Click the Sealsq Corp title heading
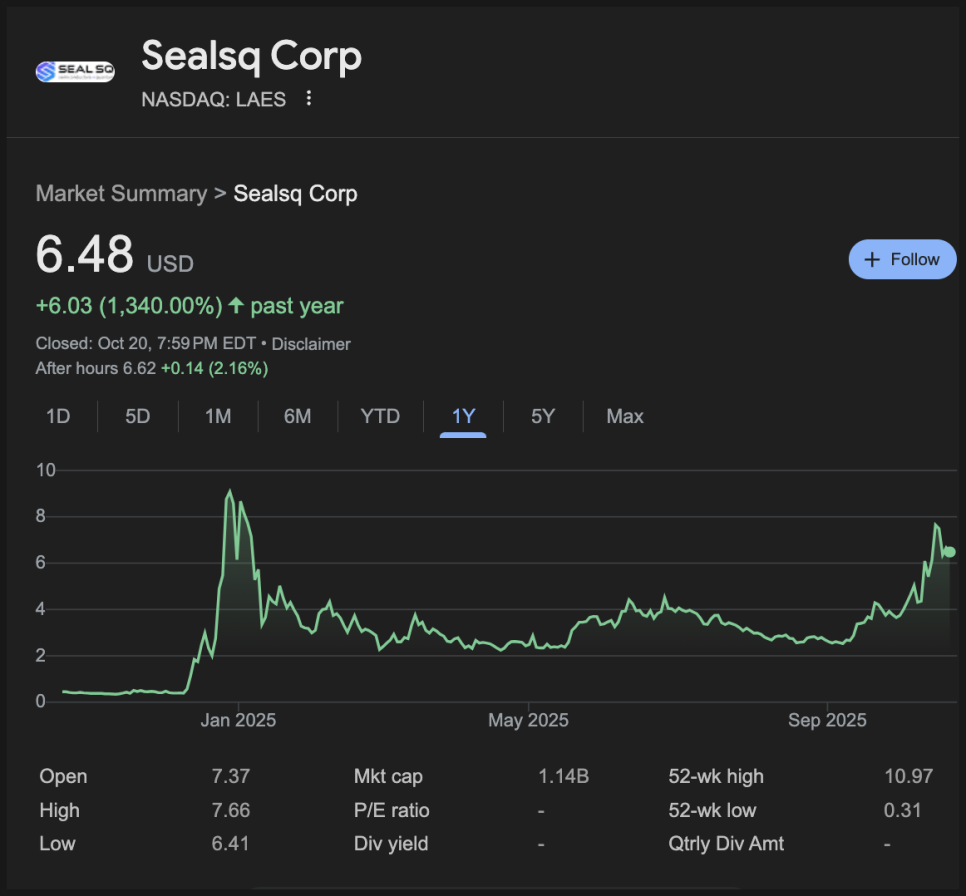 coord(251,56)
